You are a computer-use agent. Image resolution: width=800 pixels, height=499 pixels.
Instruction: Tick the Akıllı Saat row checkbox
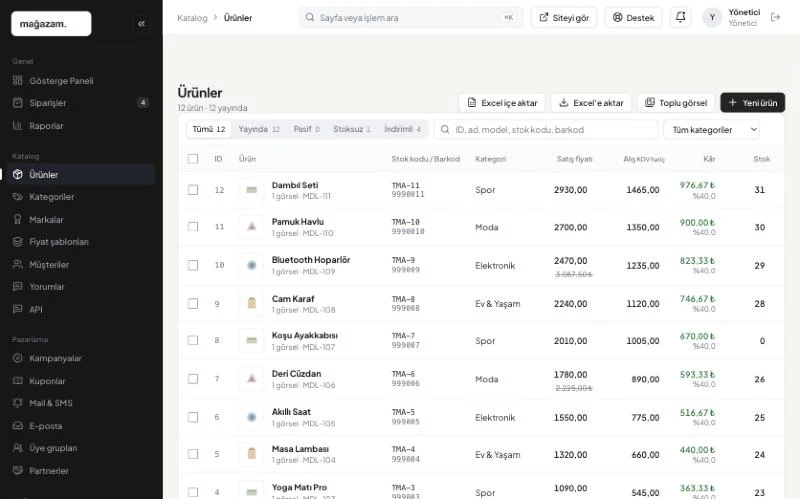(193, 417)
